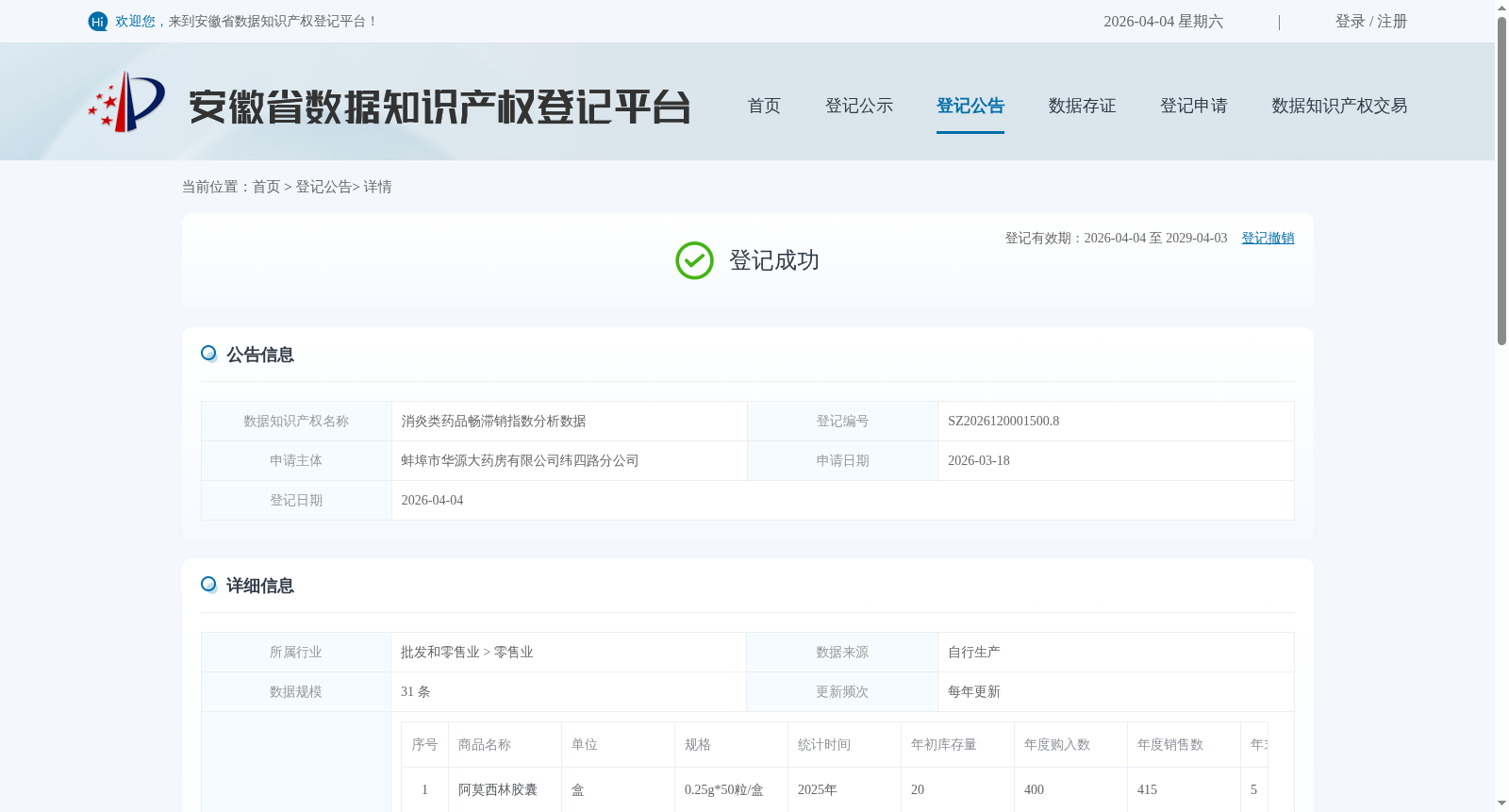This screenshot has width=1509, height=812.
Task: Click the 登记撤销 link
Action: point(1268,238)
